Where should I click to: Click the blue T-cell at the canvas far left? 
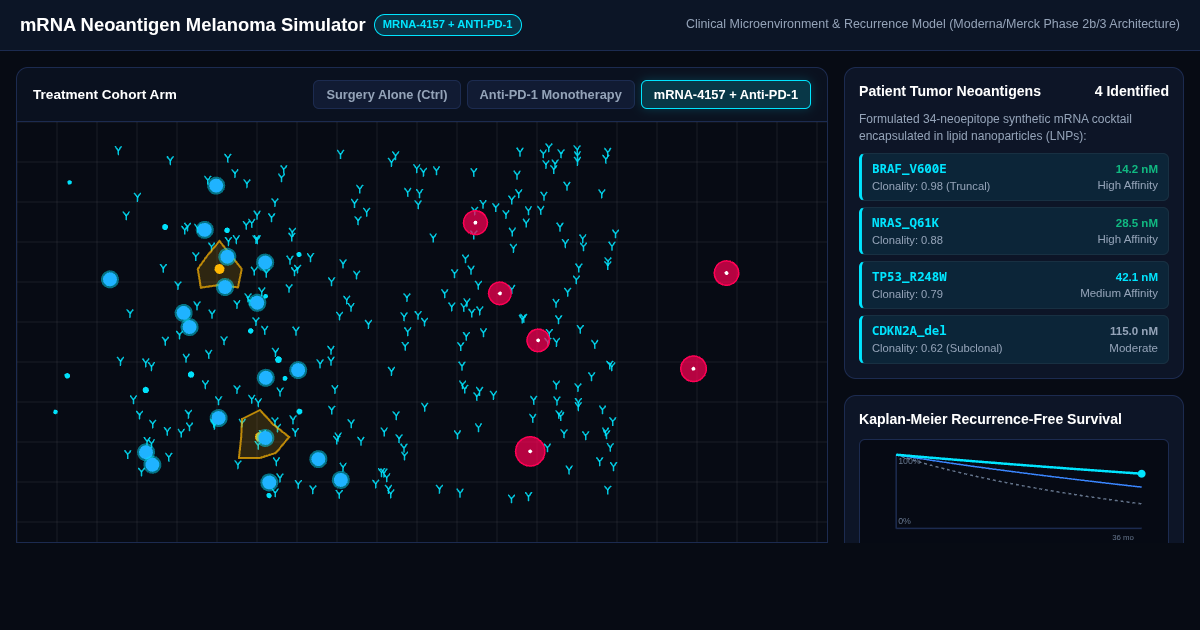click(x=110, y=279)
